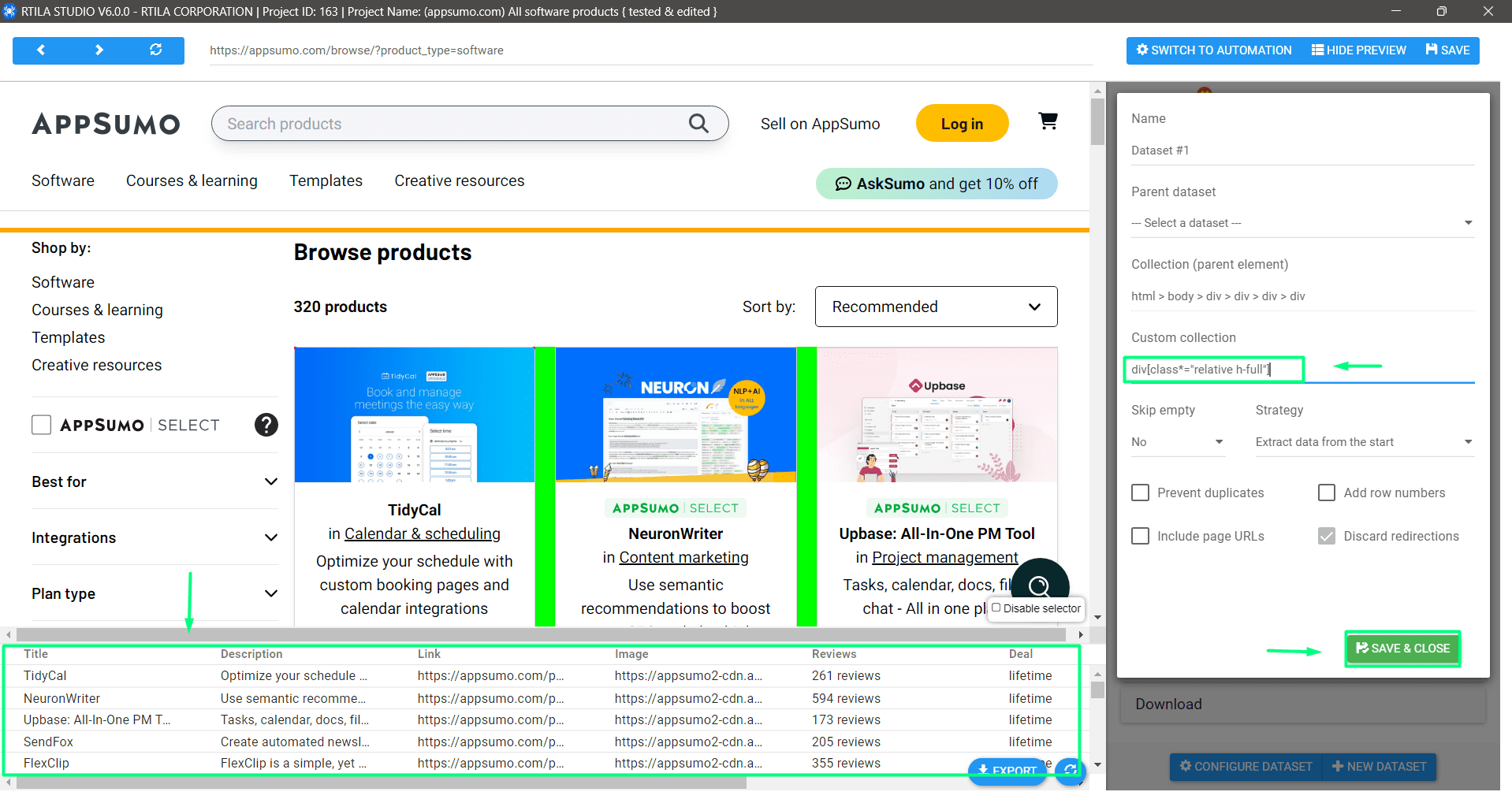Click the TidyCal product image

[415, 415]
